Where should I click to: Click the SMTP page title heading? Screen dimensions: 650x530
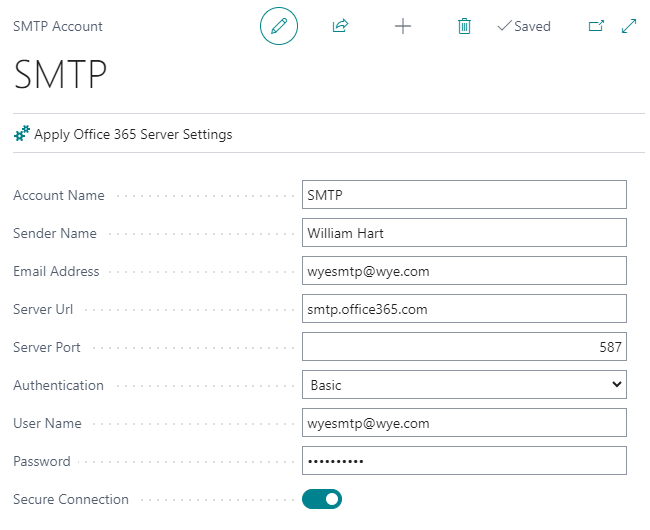click(60, 74)
